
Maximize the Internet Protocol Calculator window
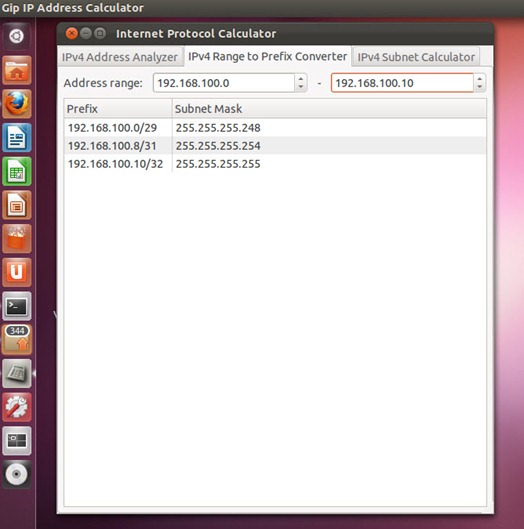(100, 33)
